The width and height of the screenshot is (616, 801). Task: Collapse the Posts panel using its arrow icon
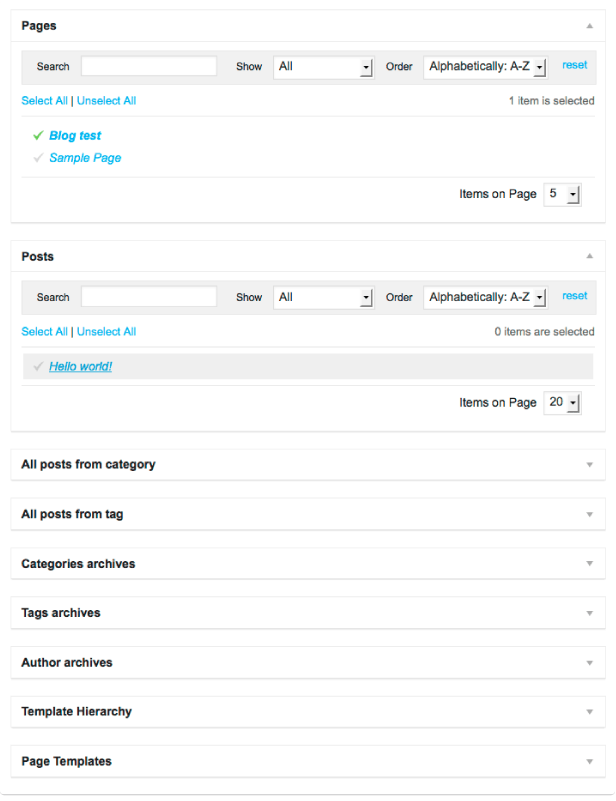click(x=589, y=256)
